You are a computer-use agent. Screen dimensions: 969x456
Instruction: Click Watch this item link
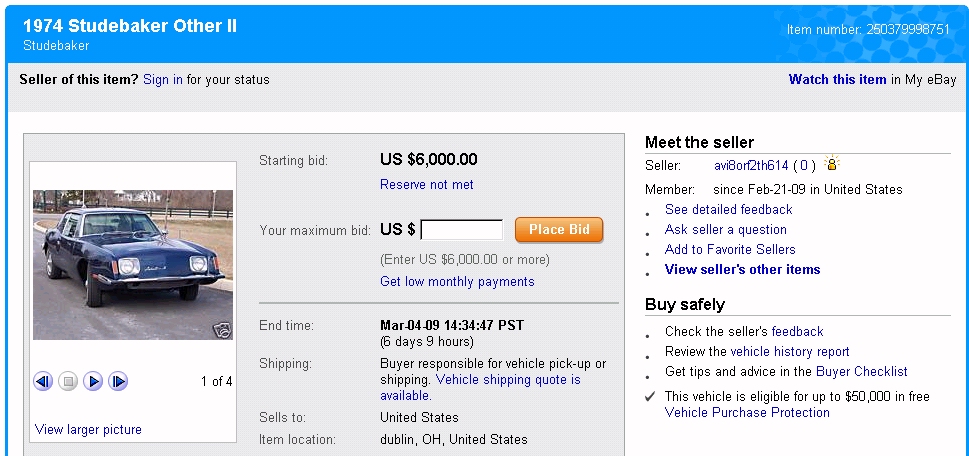pos(837,80)
